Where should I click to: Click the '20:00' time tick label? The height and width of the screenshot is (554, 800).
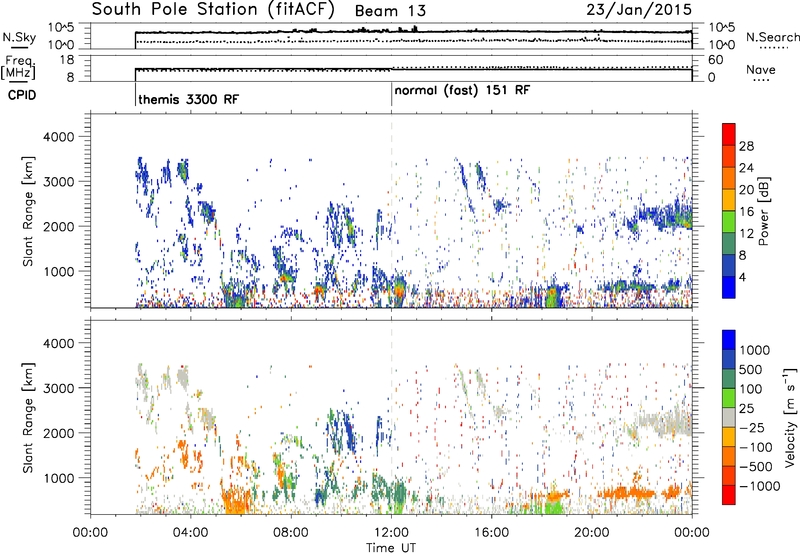point(591,533)
